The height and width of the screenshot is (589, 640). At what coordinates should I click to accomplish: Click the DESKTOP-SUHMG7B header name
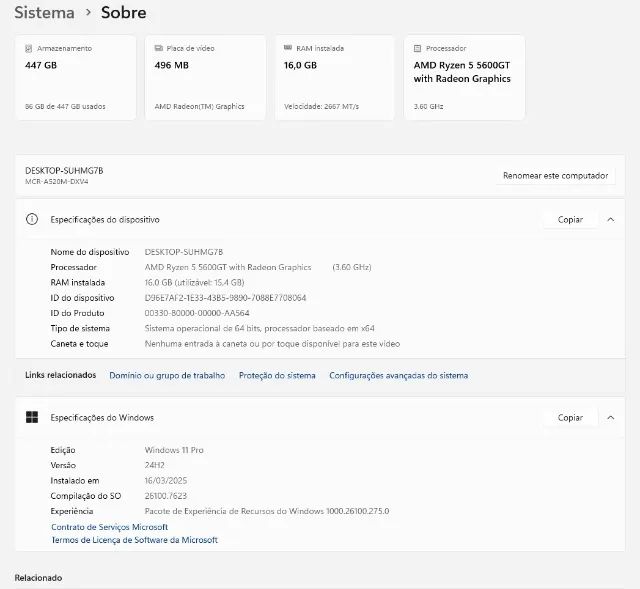pos(64,171)
